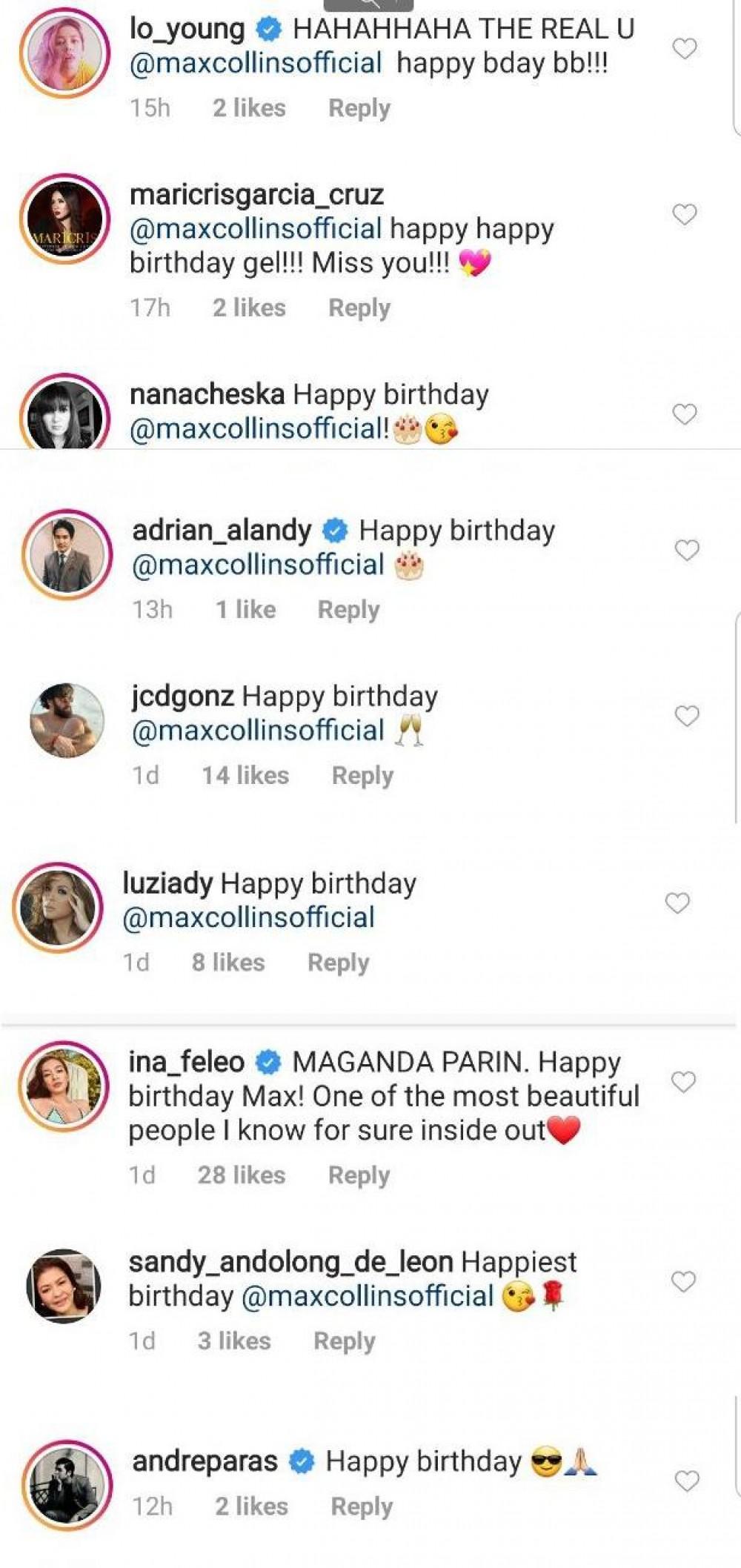741x1568 pixels.
Task: Tap heart on maricrisgarcia_cruz's comment
Action: tap(684, 215)
